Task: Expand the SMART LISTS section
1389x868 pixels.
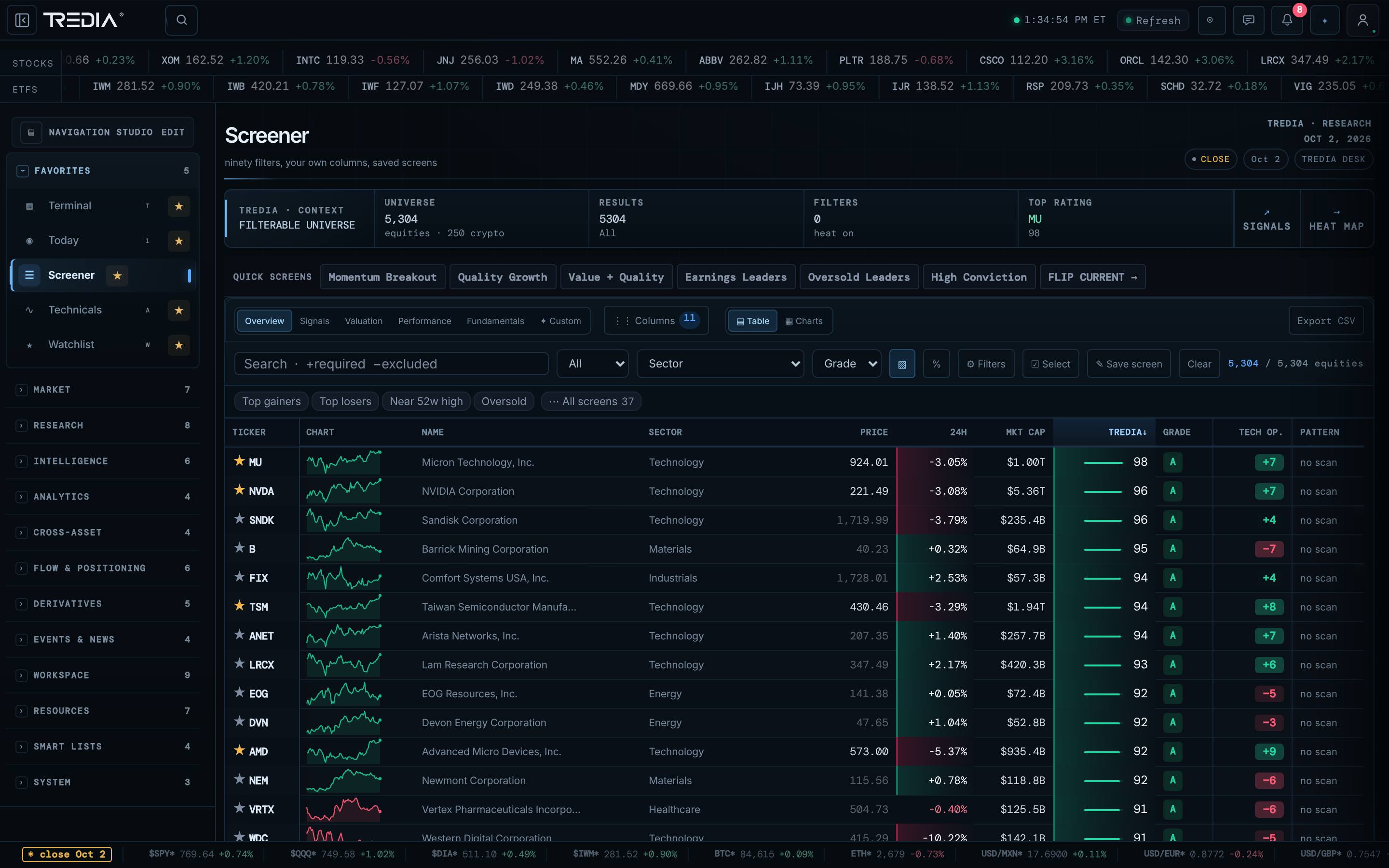Action: 103,746
